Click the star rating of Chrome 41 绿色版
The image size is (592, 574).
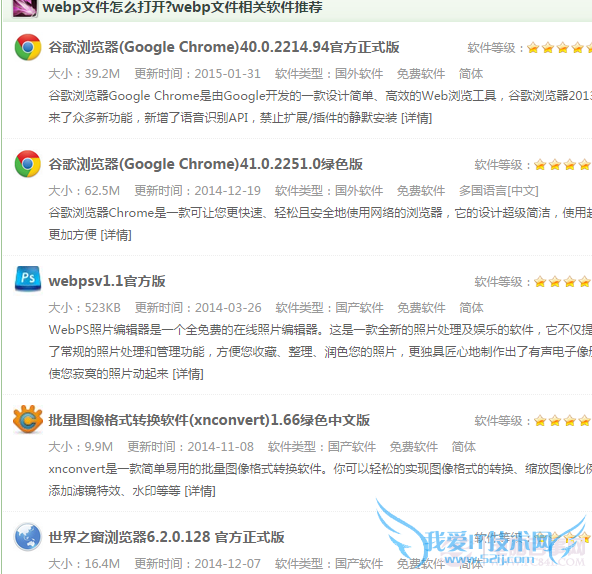[x=563, y=165]
